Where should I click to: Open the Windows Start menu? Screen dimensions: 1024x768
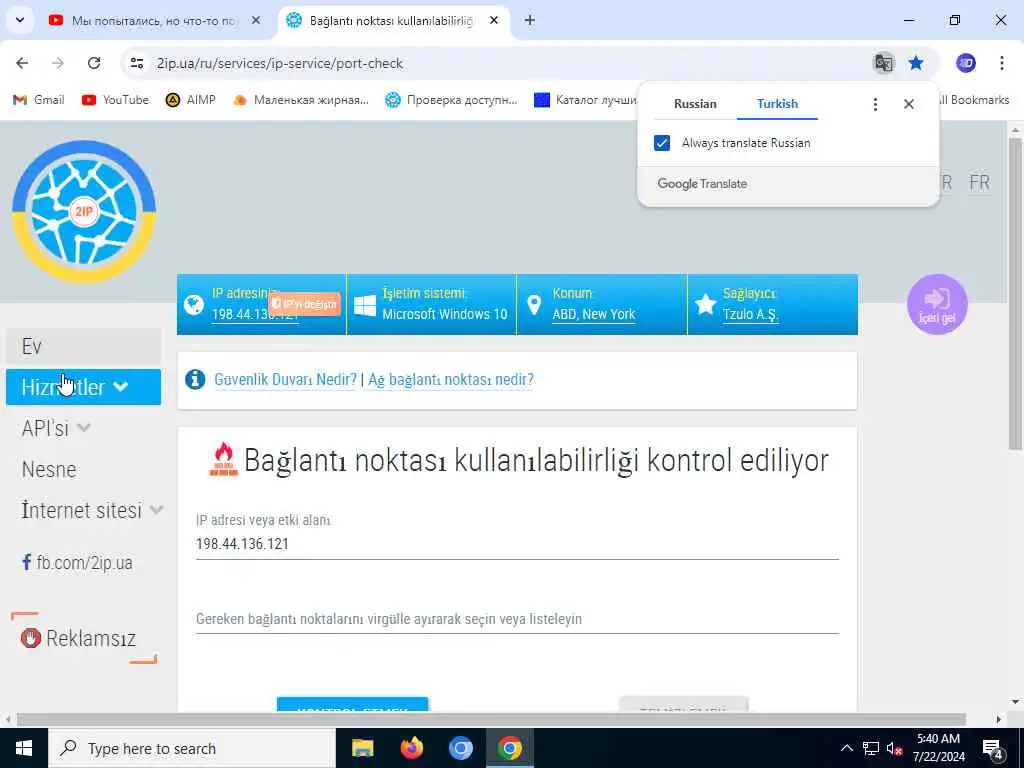point(24,748)
